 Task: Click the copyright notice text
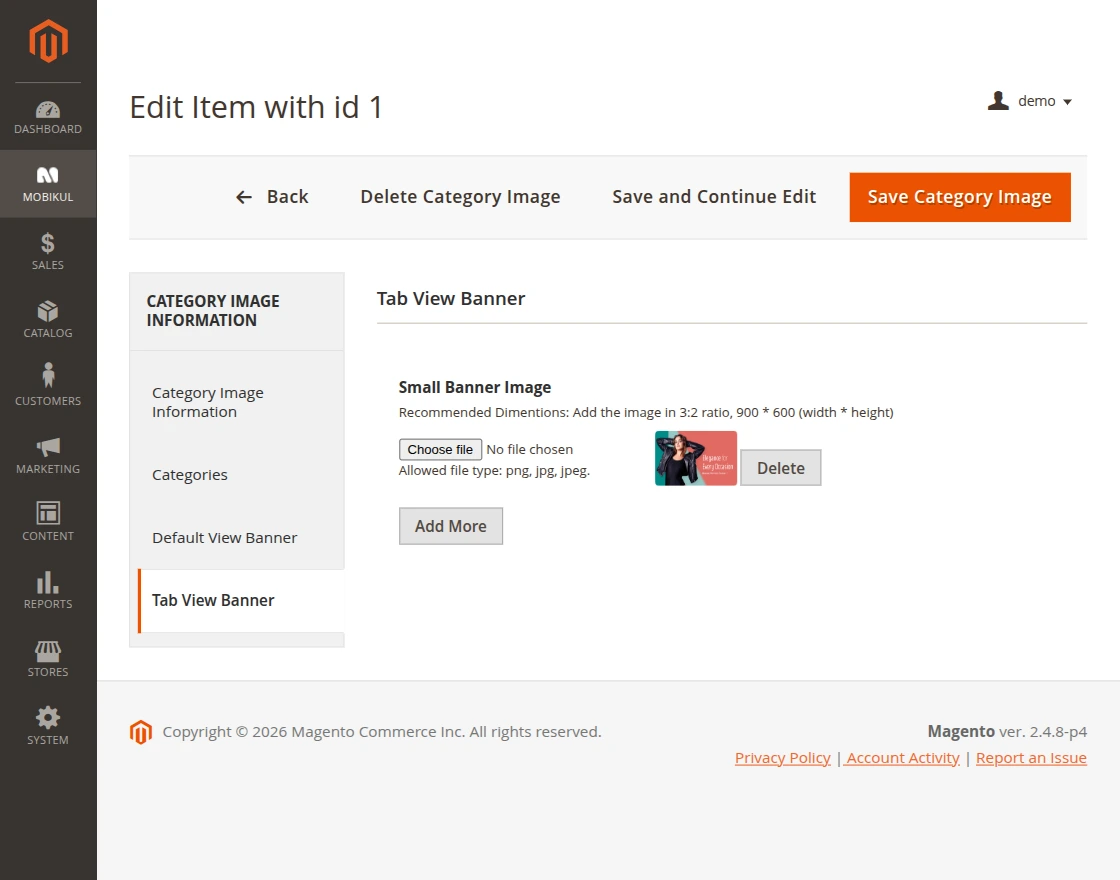click(x=381, y=732)
